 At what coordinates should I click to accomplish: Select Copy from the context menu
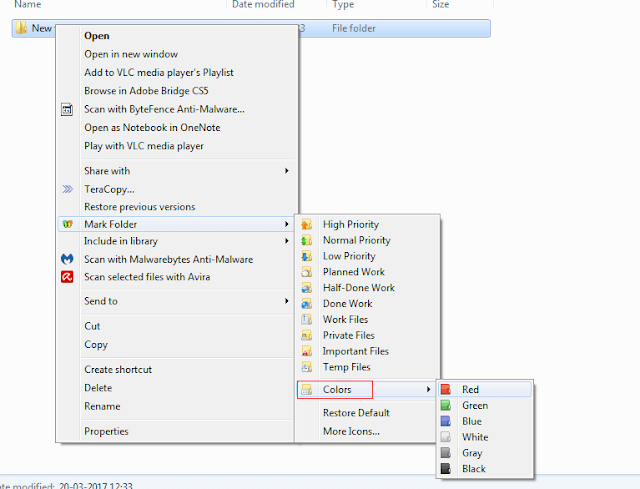[96, 345]
